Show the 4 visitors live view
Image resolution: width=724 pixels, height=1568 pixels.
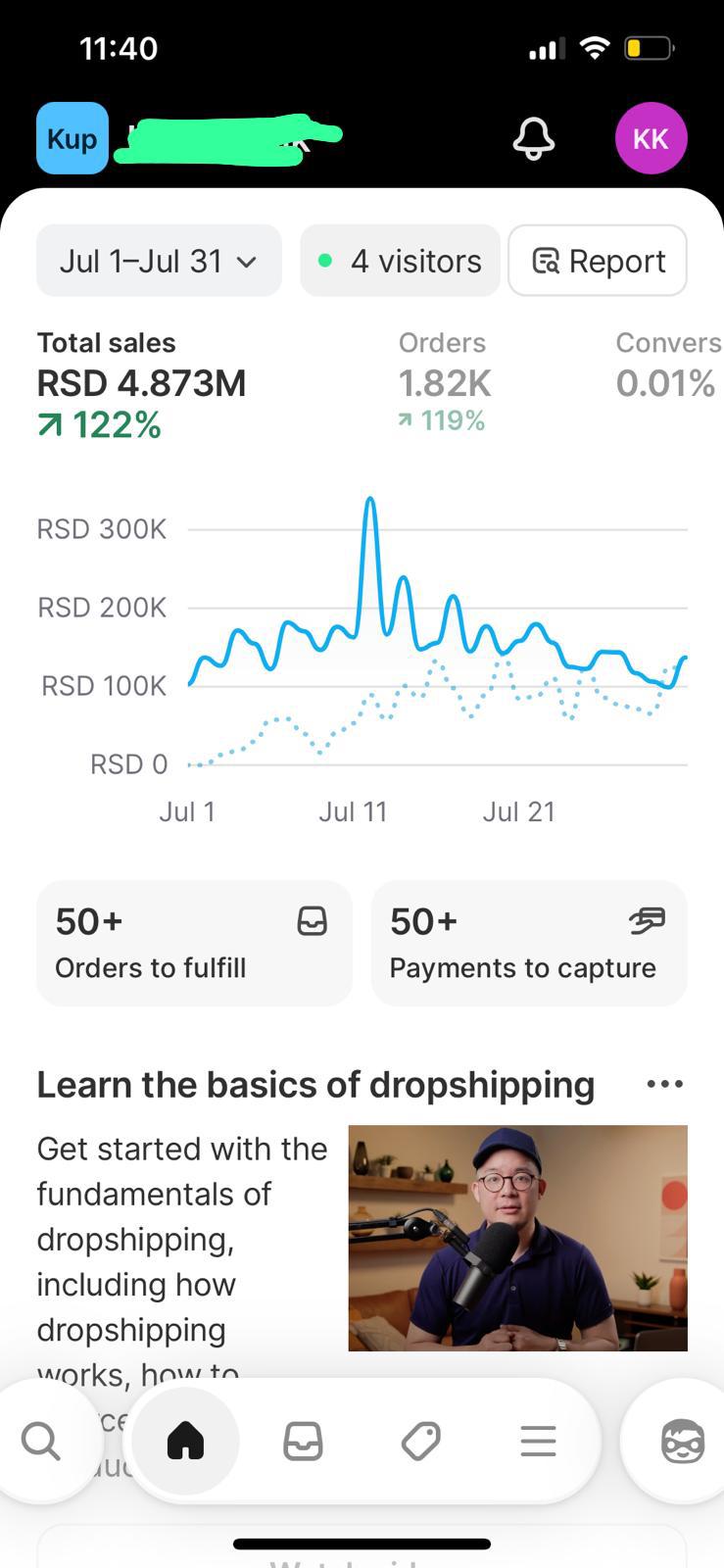pos(400,262)
